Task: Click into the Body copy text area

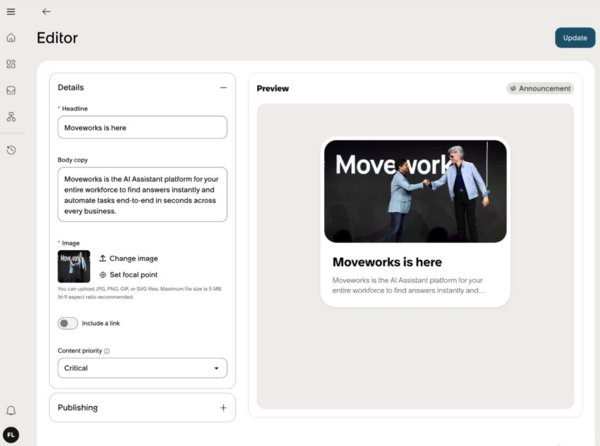Action: coord(142,194)
